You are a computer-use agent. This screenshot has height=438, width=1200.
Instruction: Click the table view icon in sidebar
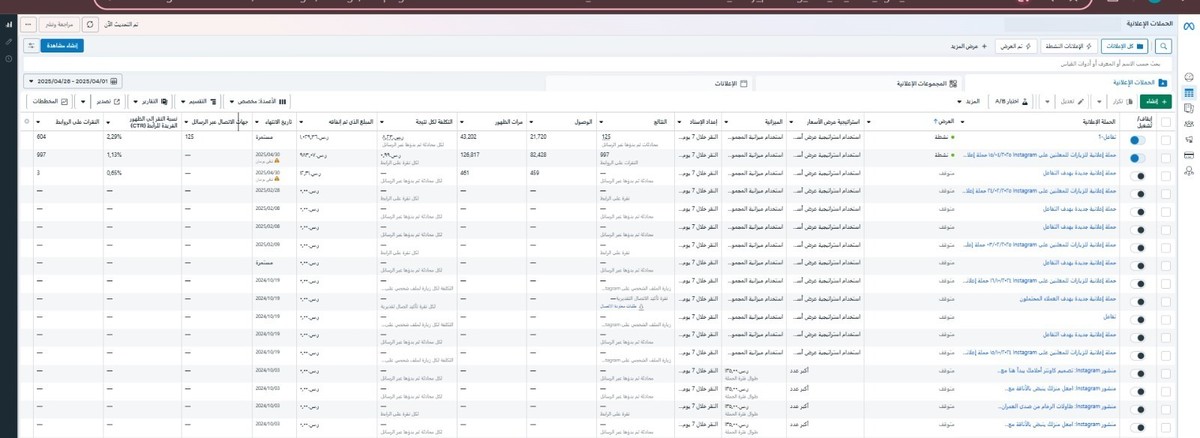click(1188, 92)
